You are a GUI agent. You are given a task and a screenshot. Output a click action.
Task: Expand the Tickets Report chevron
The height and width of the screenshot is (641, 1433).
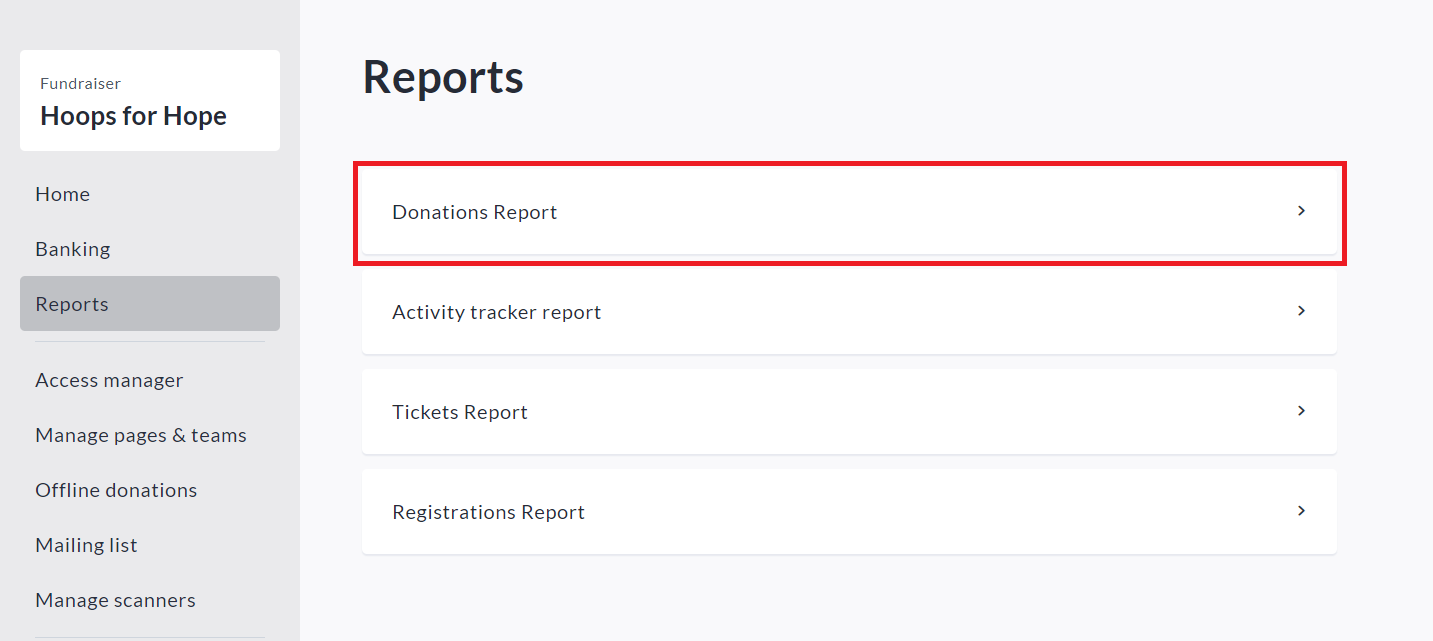click(1300, 411)
